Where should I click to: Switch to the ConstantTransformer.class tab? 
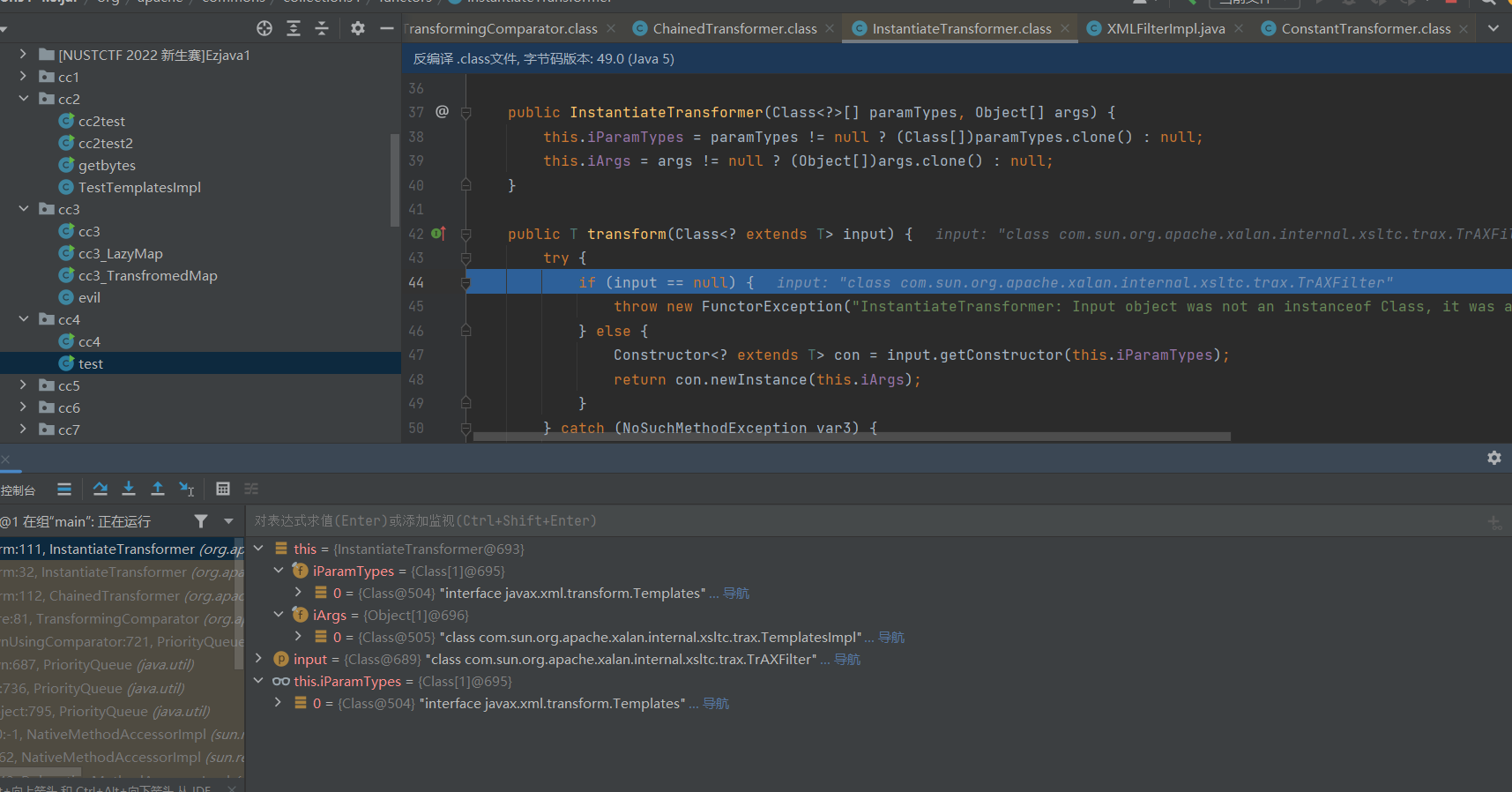click(1366, 29)
